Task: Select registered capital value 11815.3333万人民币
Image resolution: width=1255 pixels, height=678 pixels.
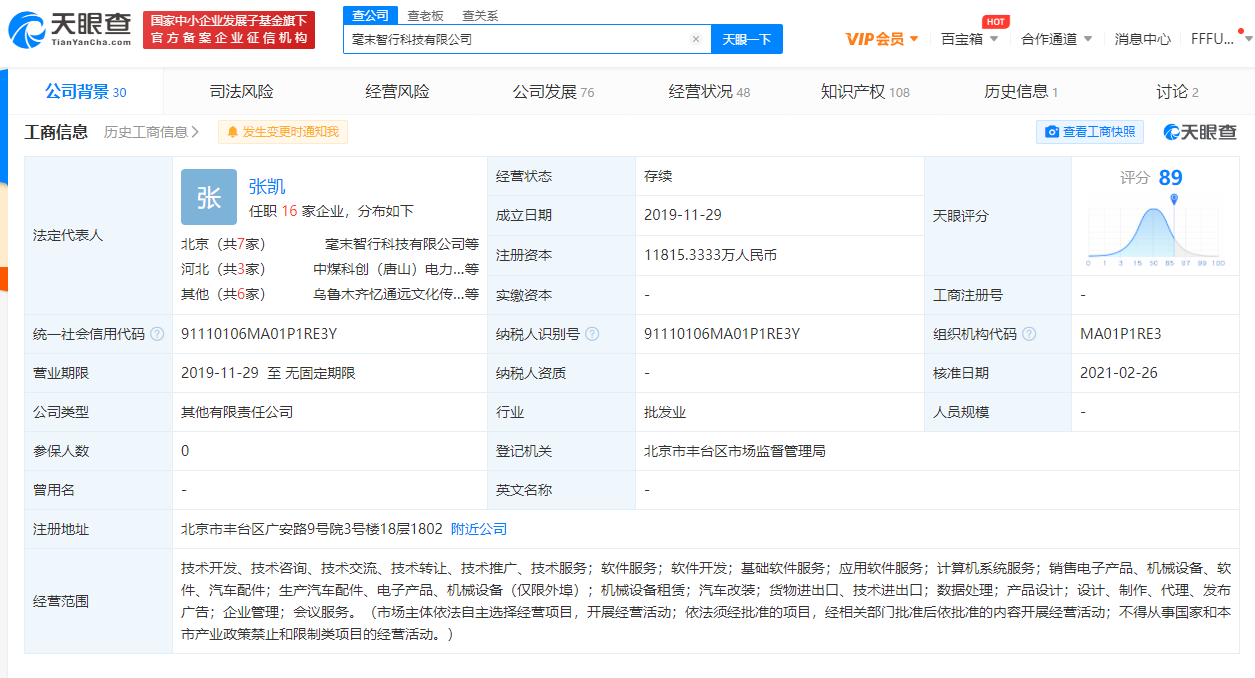Action: (711, 255)
